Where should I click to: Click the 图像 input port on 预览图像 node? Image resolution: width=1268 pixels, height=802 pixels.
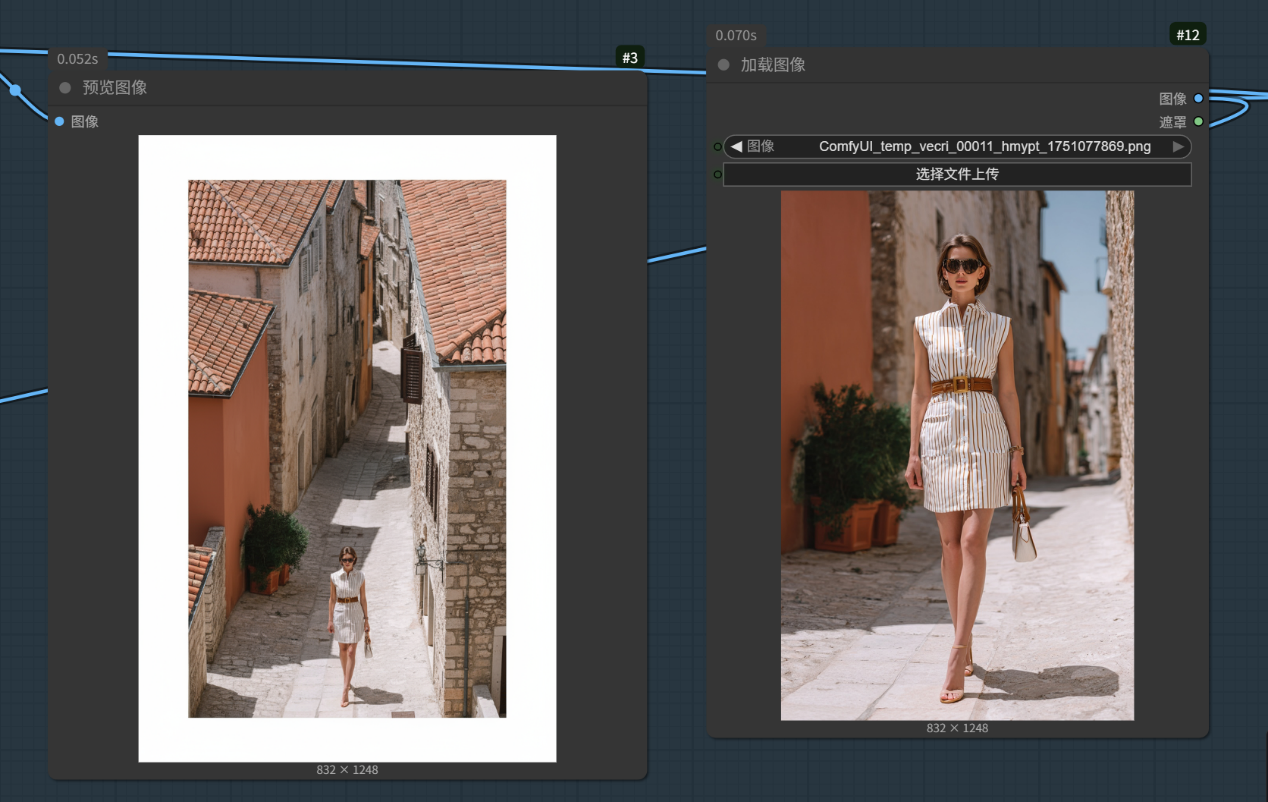pyautogui.click(x=59, y=122)
